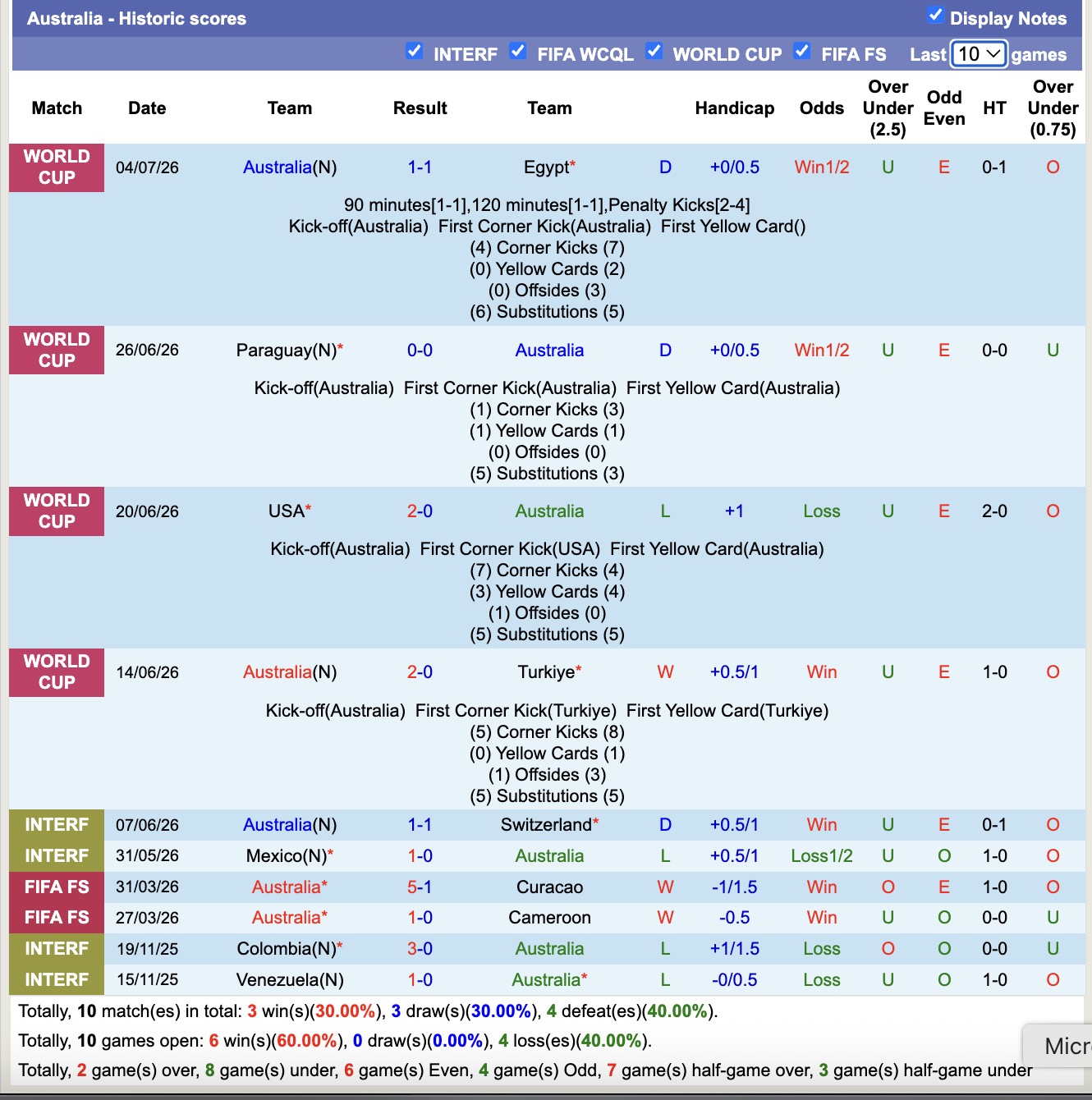Click Australia(N) in the Turkiye match row
Screen dimensions: 1092x1100
click(290, 672)
